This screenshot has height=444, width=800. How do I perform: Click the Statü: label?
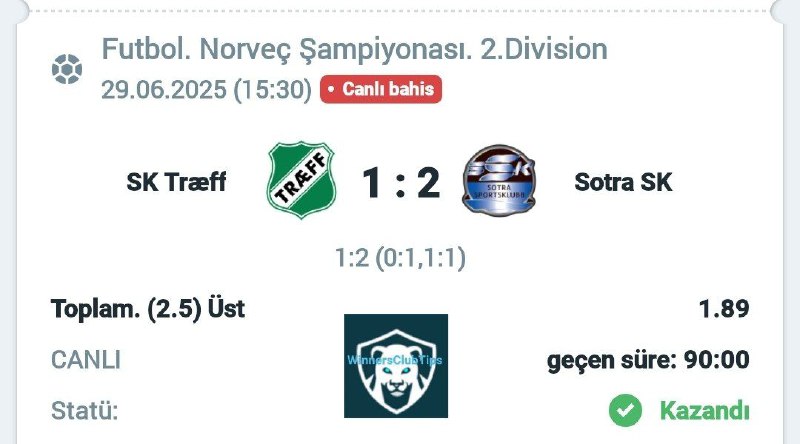(85, 411)
